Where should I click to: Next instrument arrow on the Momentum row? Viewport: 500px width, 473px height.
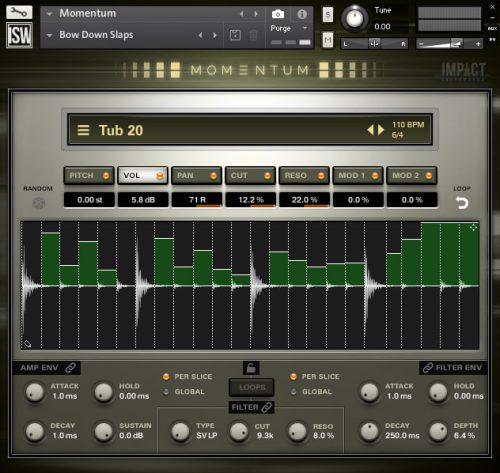256,14
